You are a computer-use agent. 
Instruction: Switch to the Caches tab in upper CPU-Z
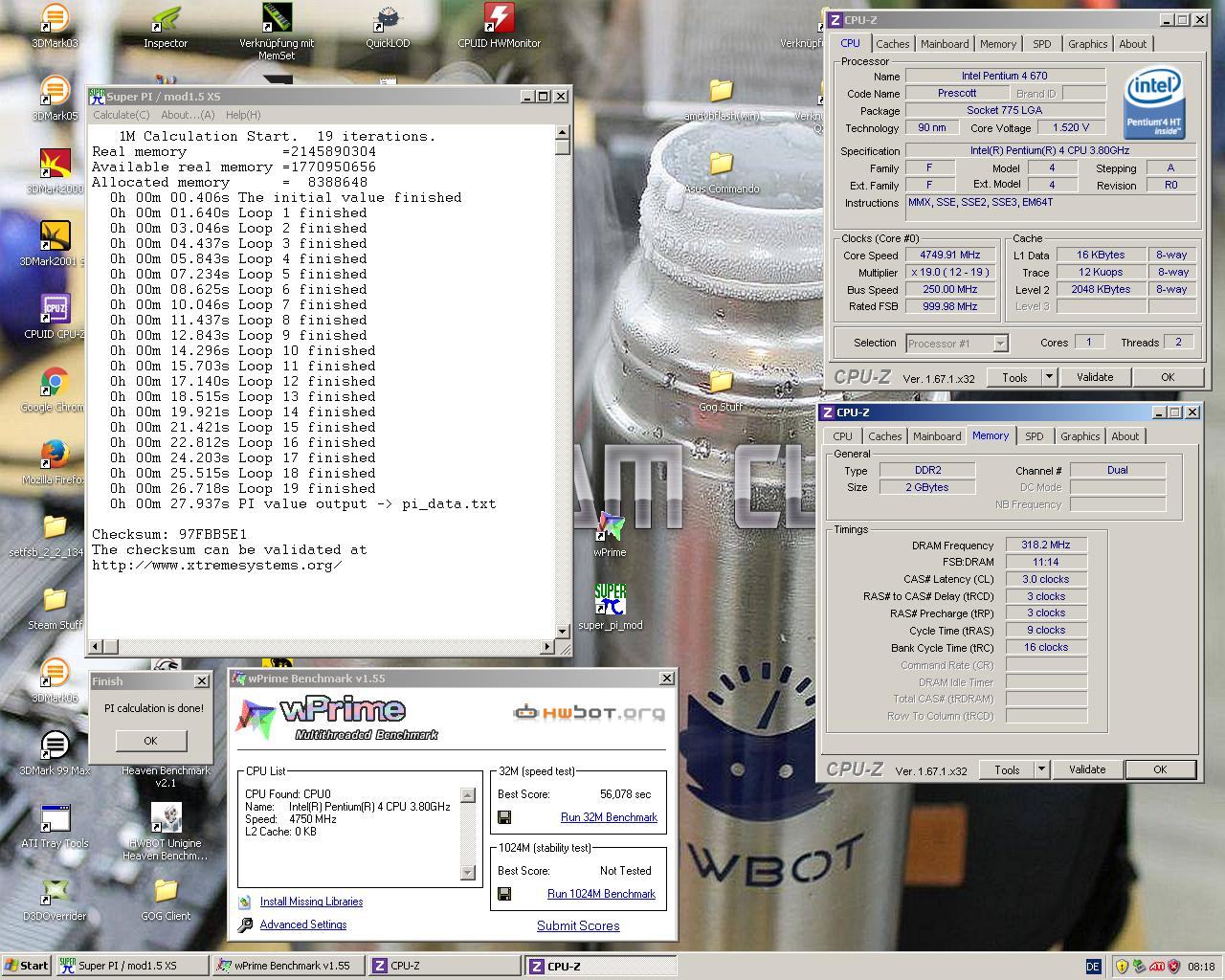click(893, 44)
